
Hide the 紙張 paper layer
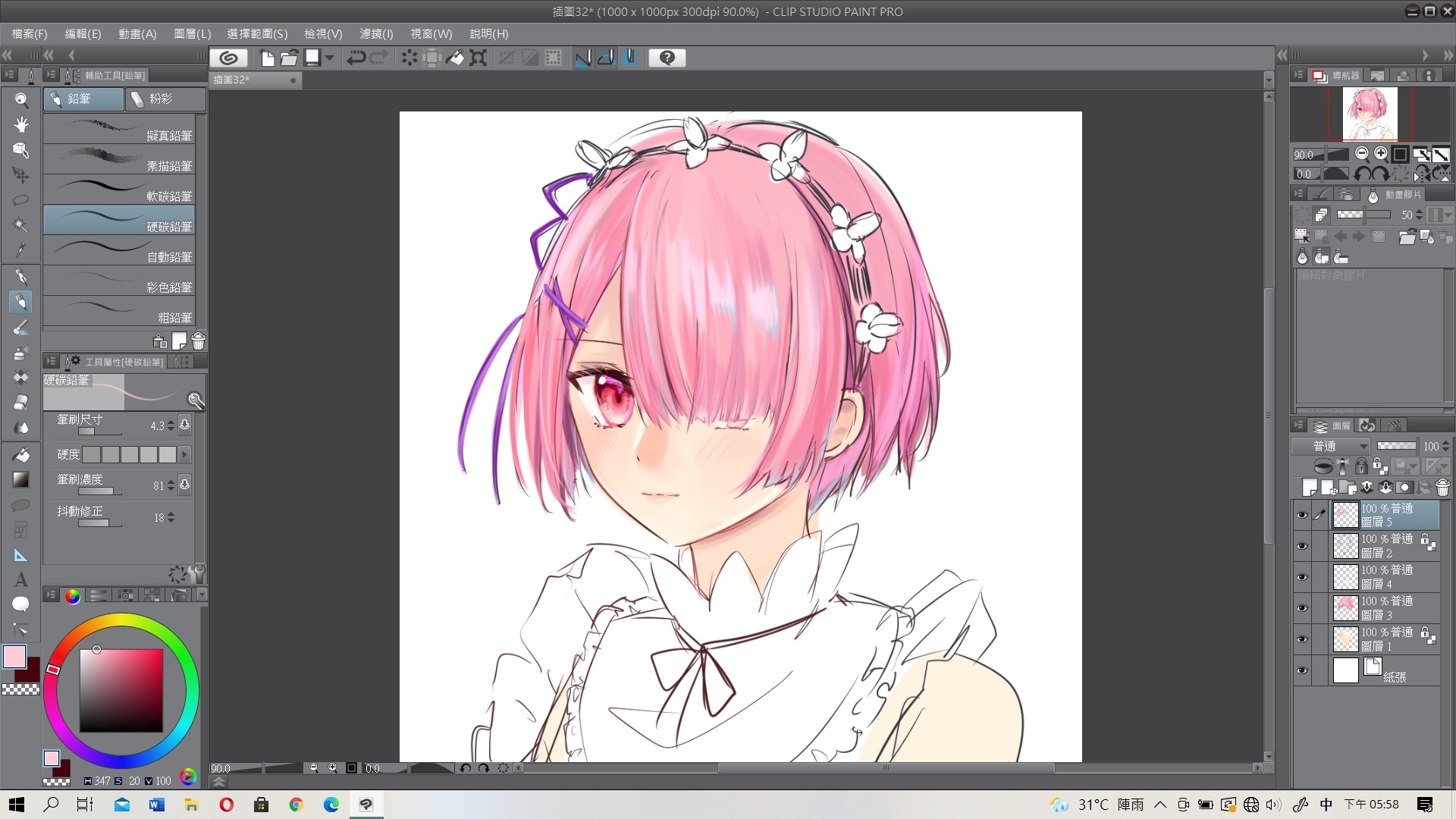1302,670
